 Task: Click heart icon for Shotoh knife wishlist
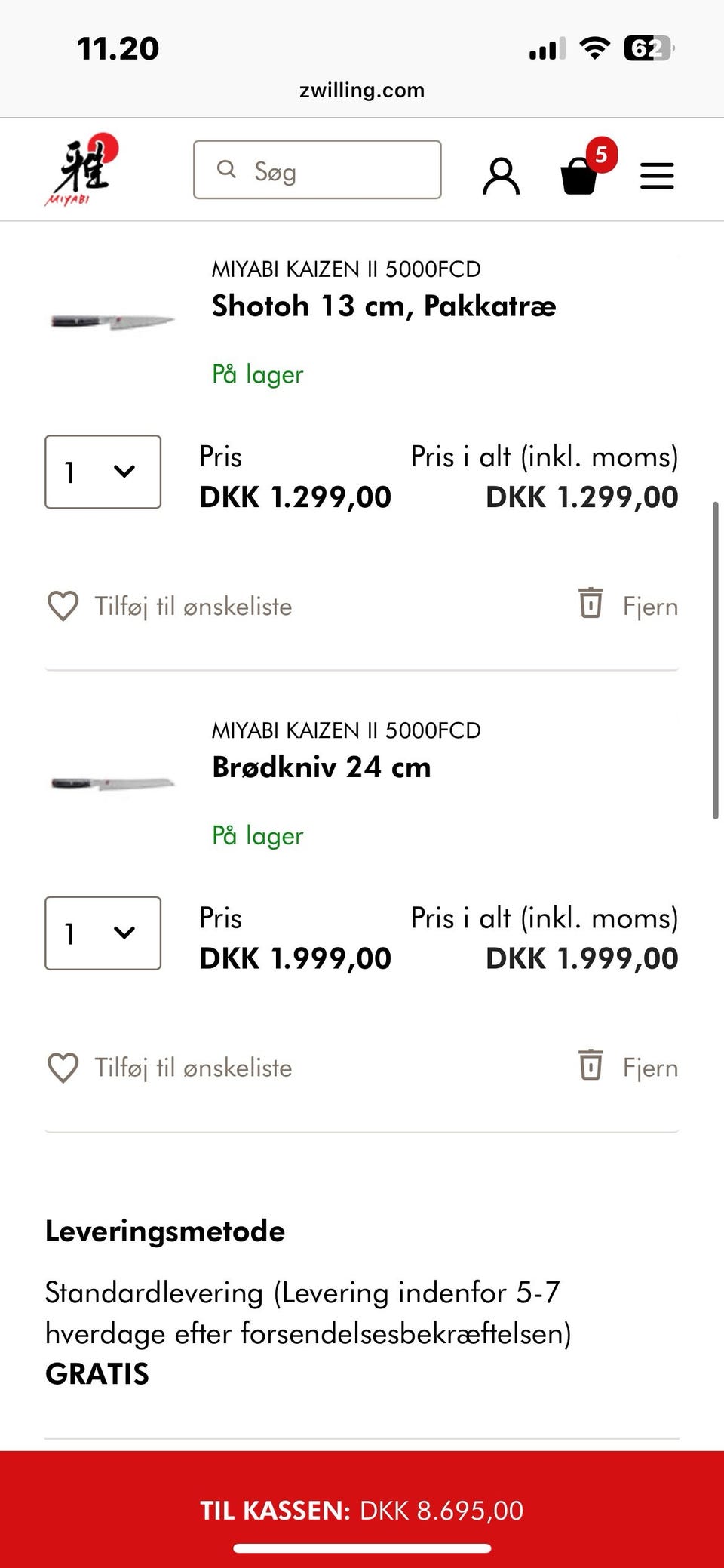click(x=63, y=606)
